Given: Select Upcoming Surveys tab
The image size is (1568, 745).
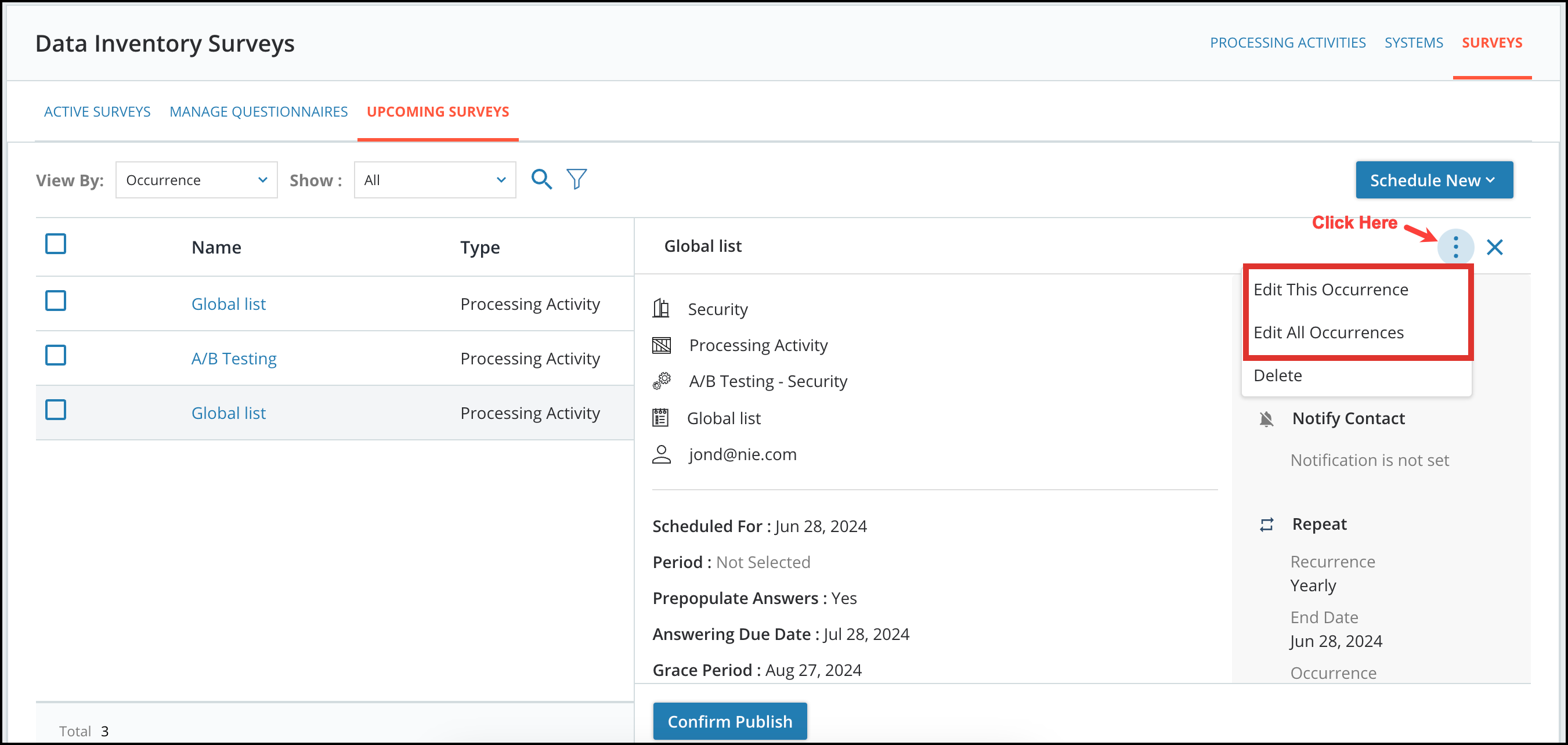Looking at the screenshot, I should [x=438, y=112].
